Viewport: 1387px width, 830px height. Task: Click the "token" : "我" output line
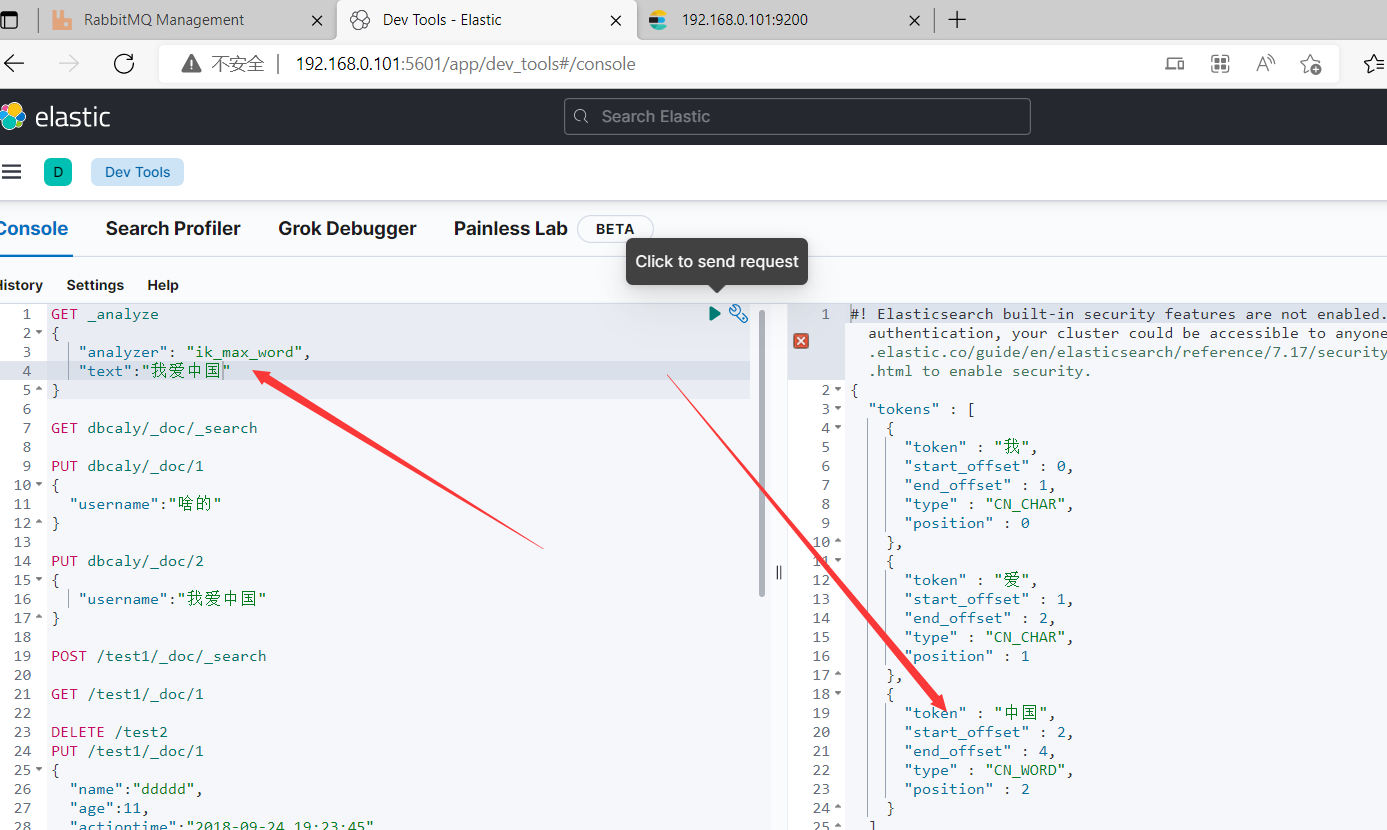(x=971, y=447)
